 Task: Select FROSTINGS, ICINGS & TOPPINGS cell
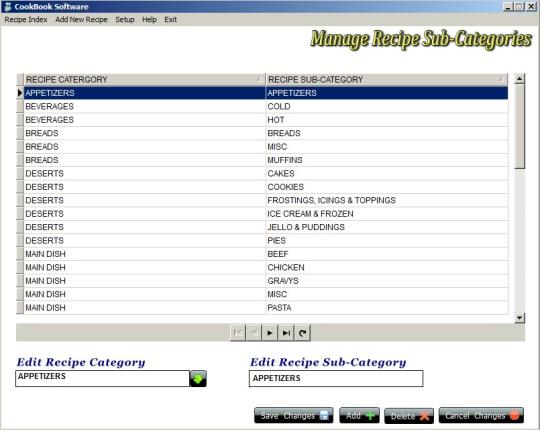(x=387, y=200)
